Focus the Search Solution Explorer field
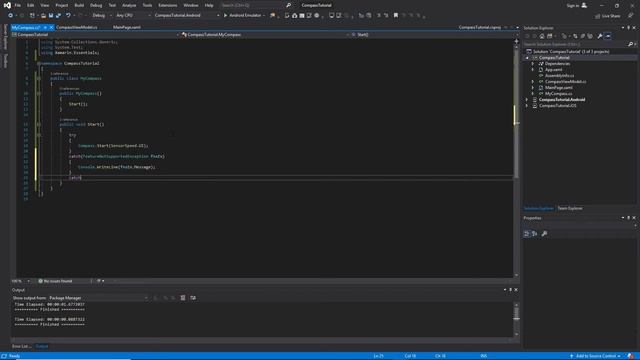 coord(576,44)
